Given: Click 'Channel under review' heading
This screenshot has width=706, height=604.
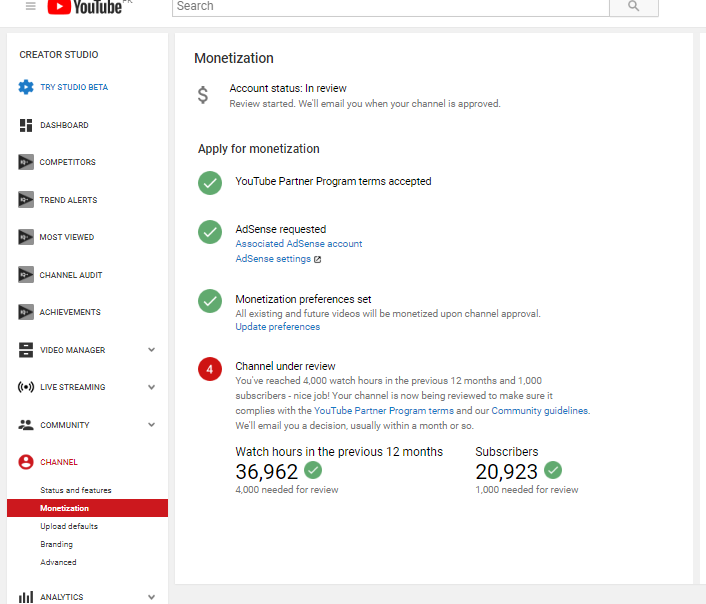Looking at the screenshot, I should tap(285, 366).
